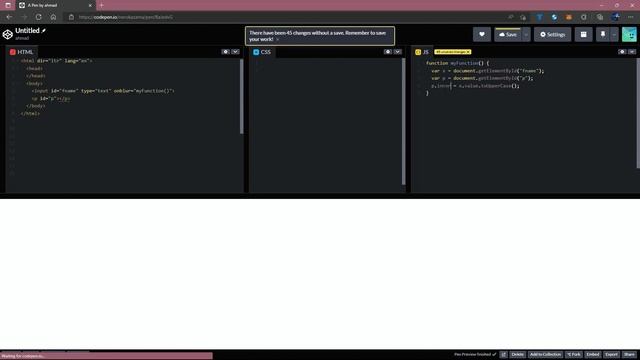Fork this pen
The width and height of the screenshot is (640, 360).
click(x=574, y=354)
